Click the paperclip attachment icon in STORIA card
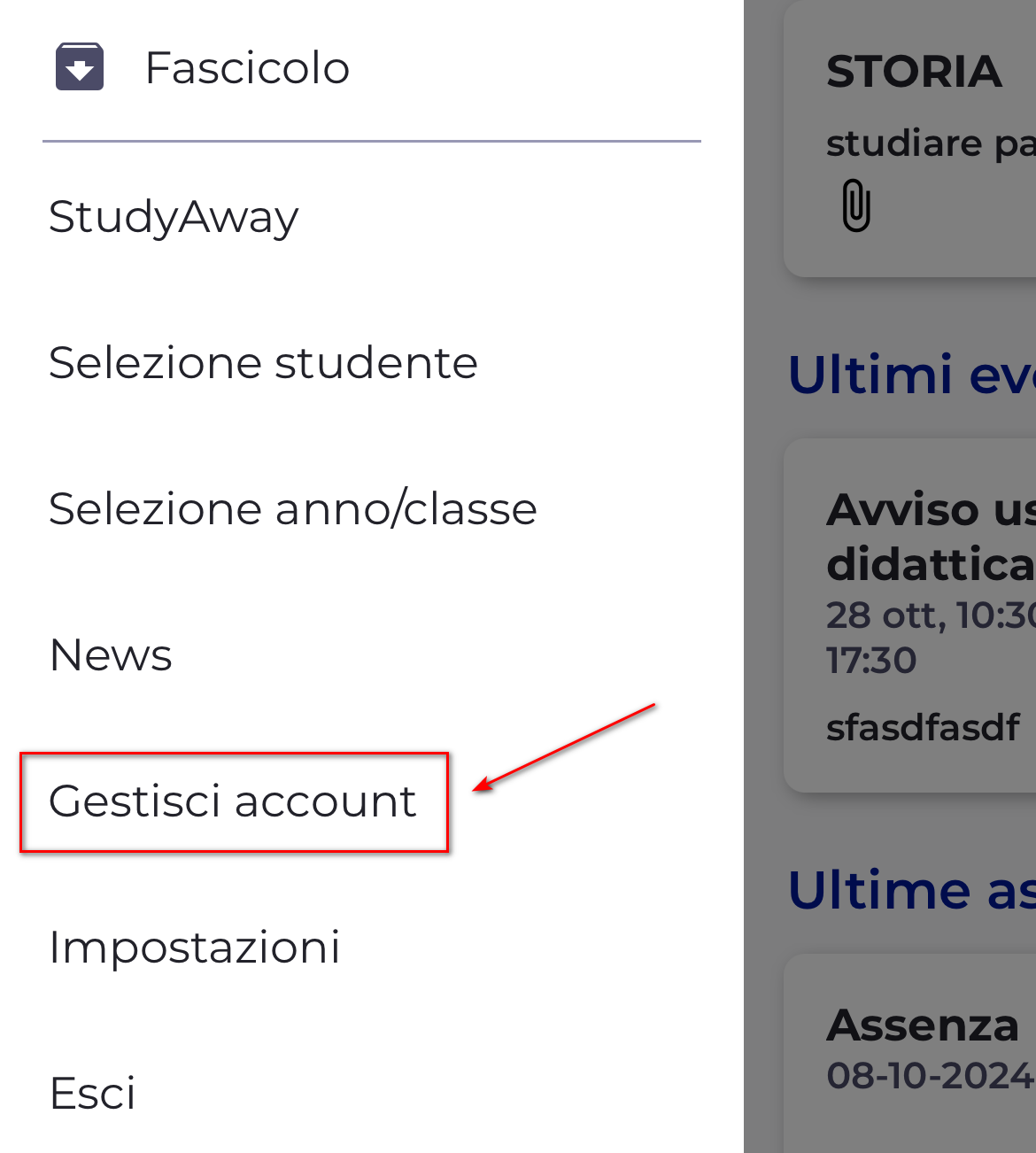 point(856,205)
